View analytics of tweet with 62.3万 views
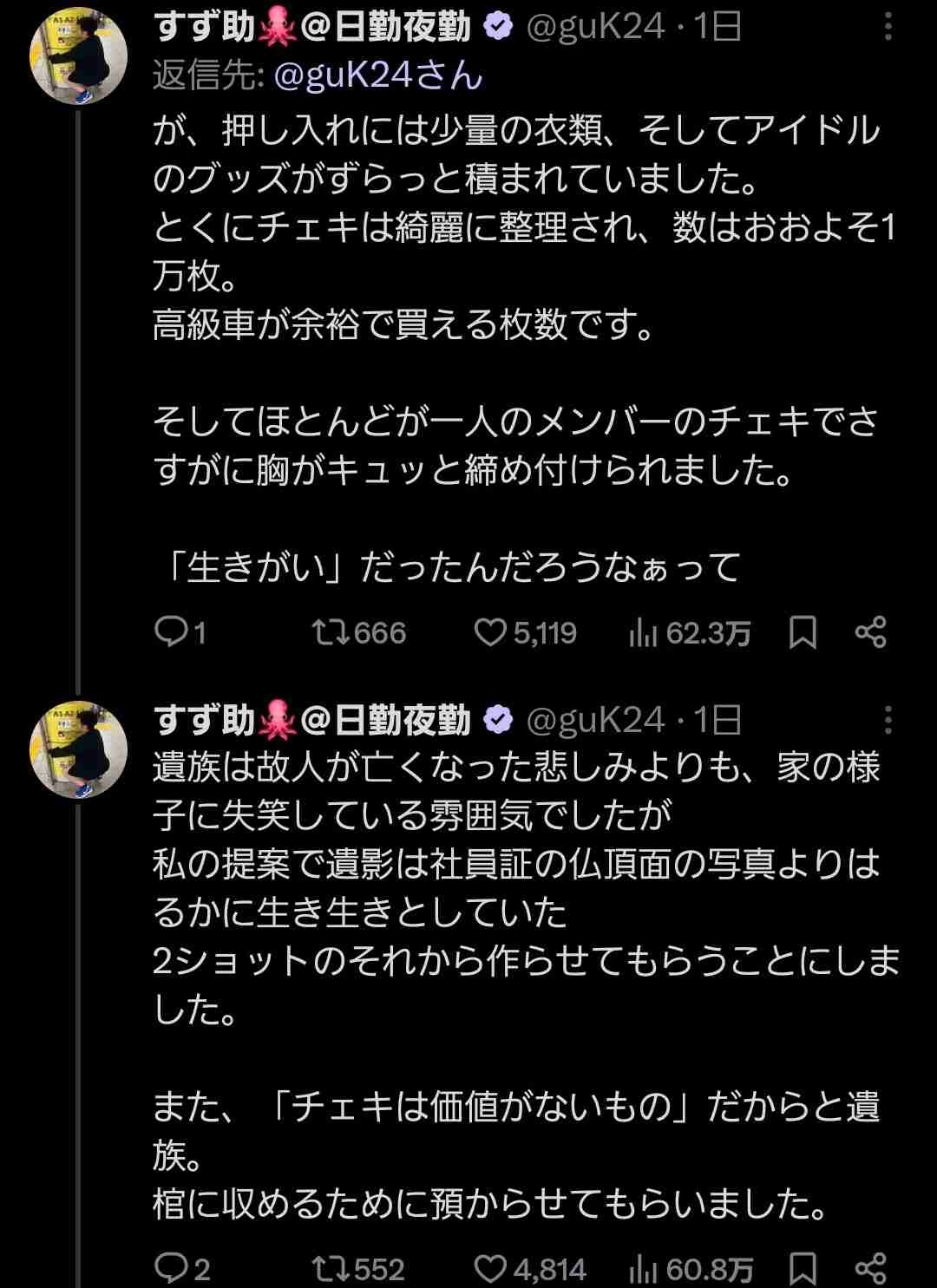Screen dimensions: 937x1288 click(x=642, y=634)
